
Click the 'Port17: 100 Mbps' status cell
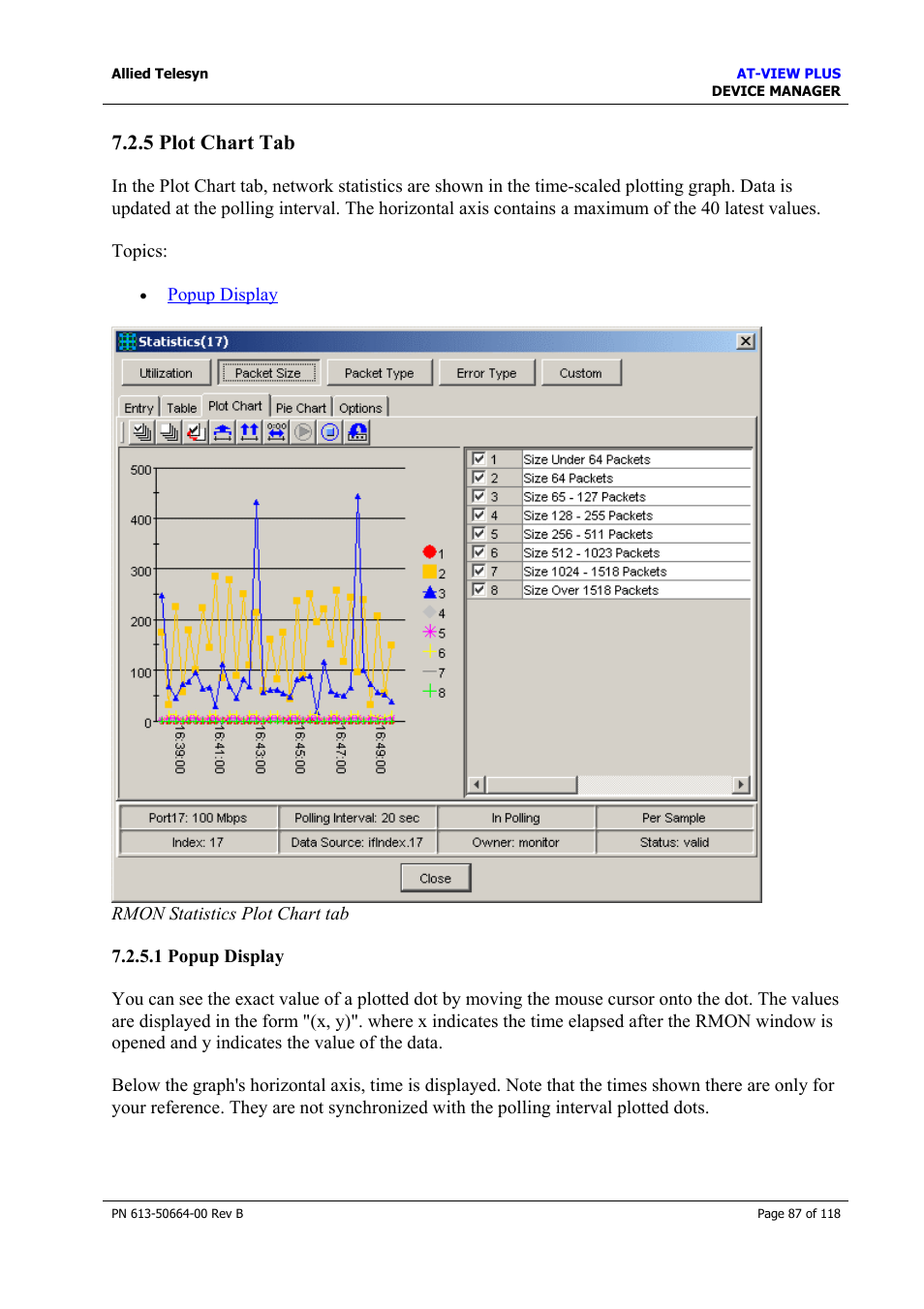click(198, 818)
